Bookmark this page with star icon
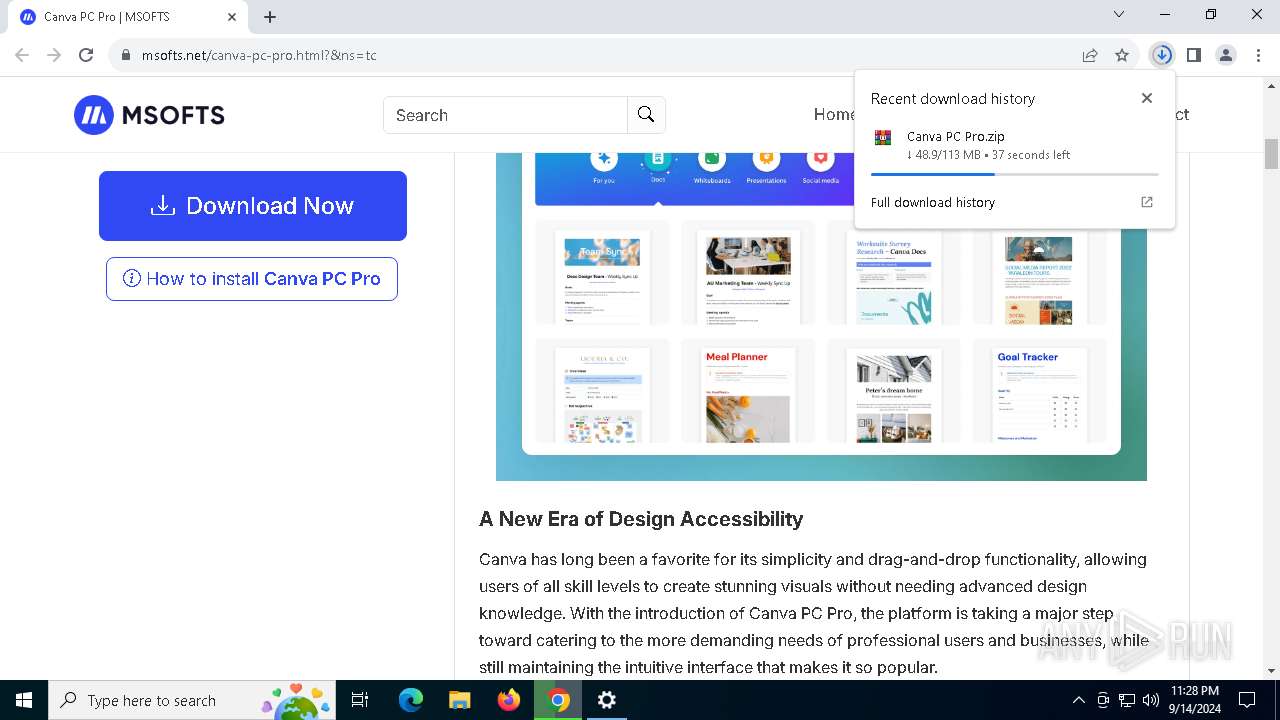This screenshot has height=720, width=1280. (1122, 55)
